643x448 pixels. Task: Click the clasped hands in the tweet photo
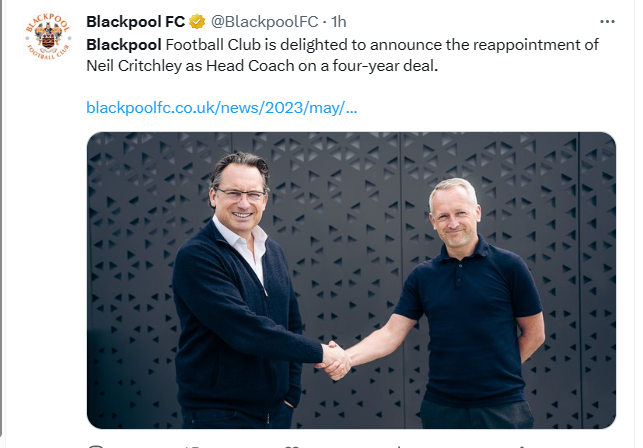[x=335, y=360]
